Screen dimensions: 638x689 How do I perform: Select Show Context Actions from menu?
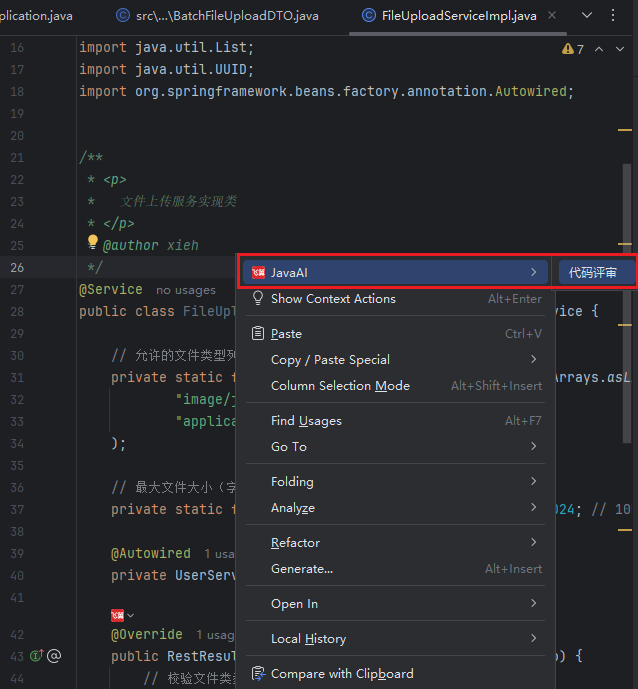tap(333, 299)
